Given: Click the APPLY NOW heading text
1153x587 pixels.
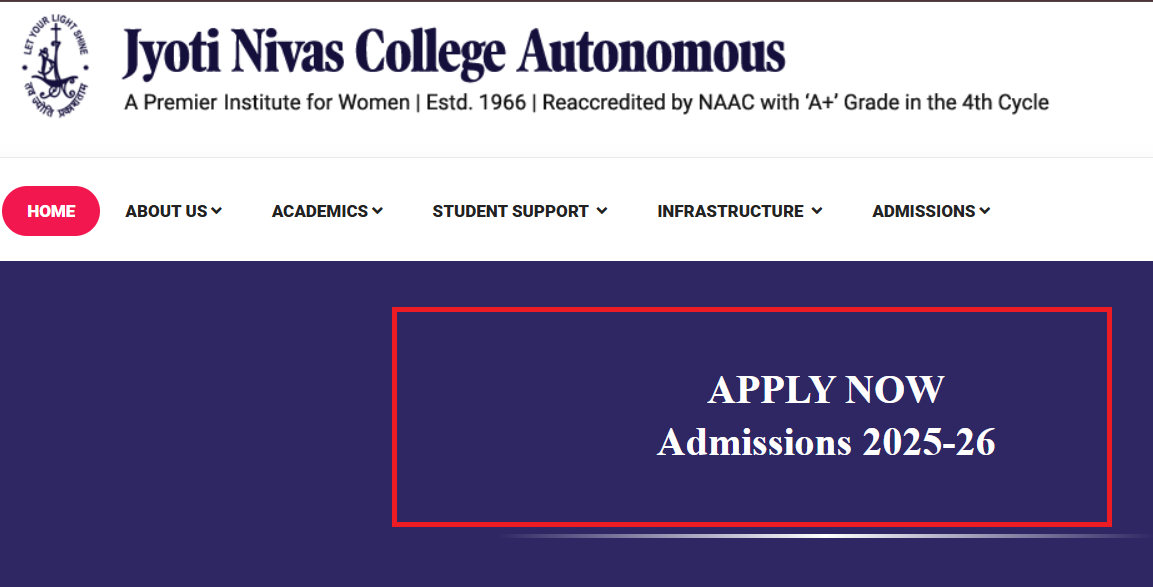Looking at the screenshot, I should click(x=826, y=390).
